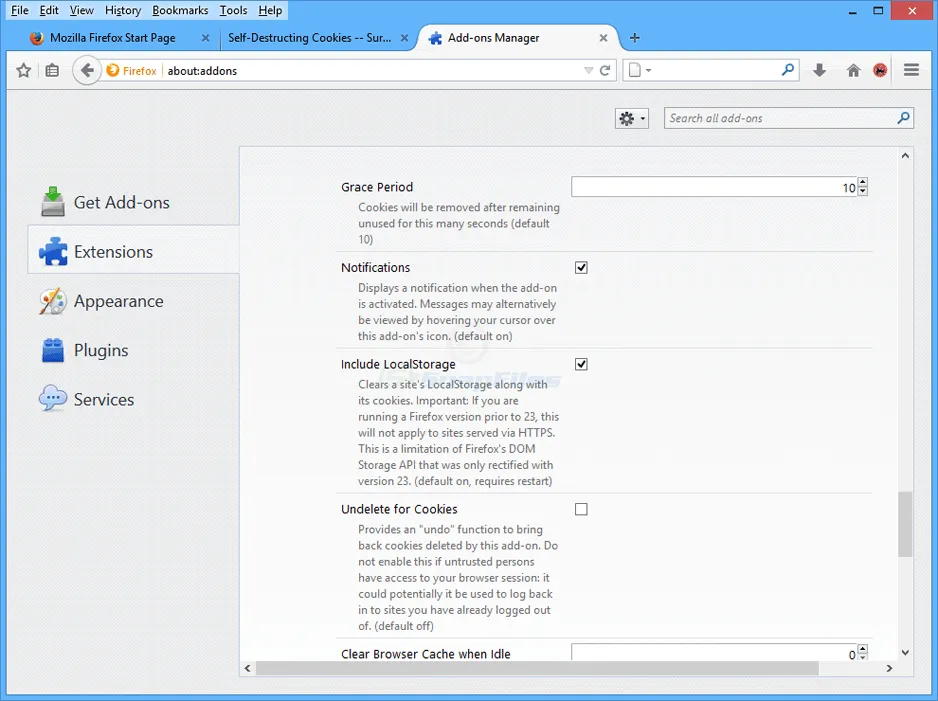The height and width of the screenshot is (701, 938).
Task: Disable the Notifications checkbox
Action: (581, 267)
